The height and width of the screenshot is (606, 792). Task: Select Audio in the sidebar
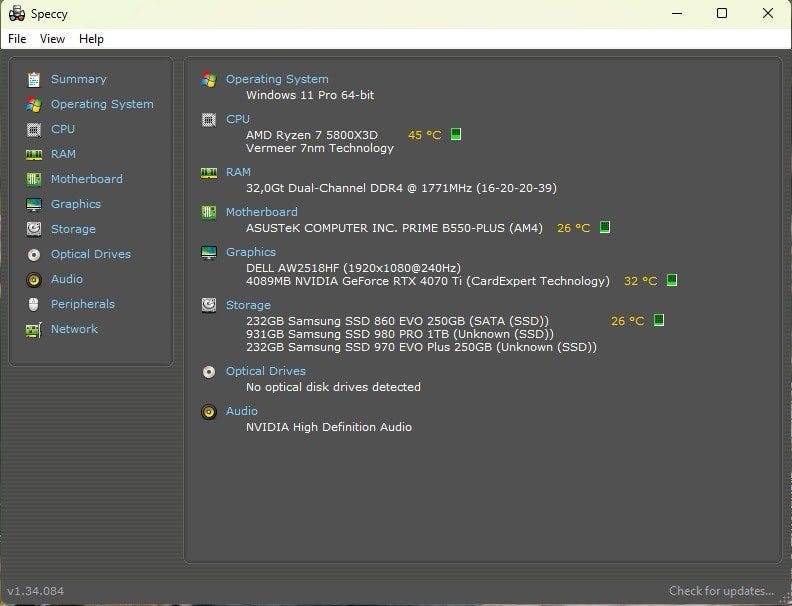[x=67, y=279]
